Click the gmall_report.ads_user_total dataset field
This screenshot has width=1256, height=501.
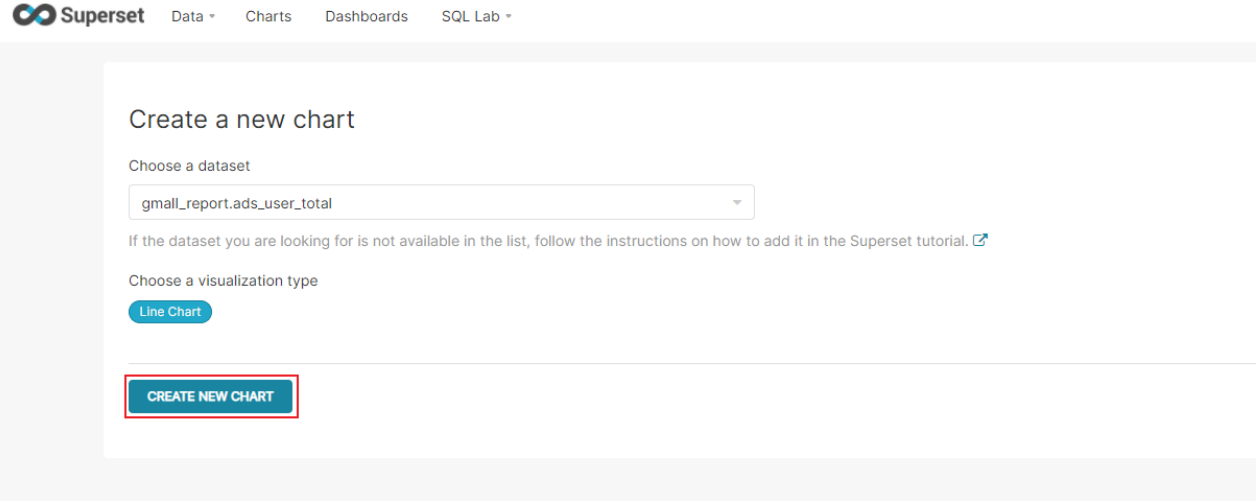click(x=441, y=202)
